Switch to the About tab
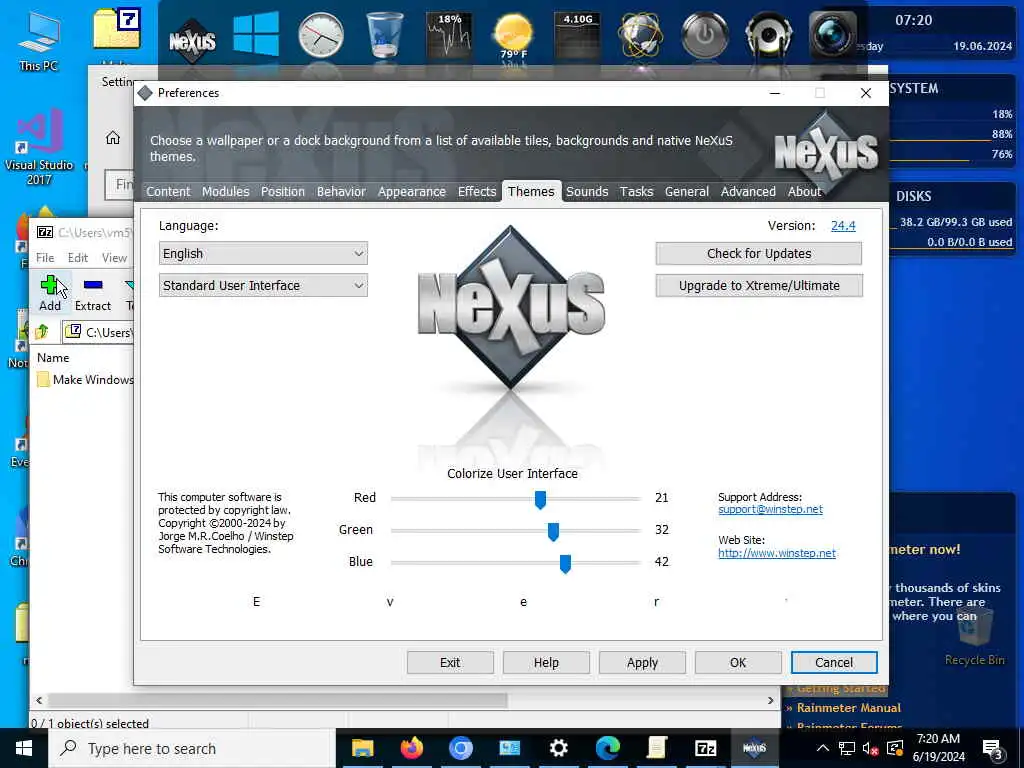This screenshot has height=768, width=1024. point(804,191)
